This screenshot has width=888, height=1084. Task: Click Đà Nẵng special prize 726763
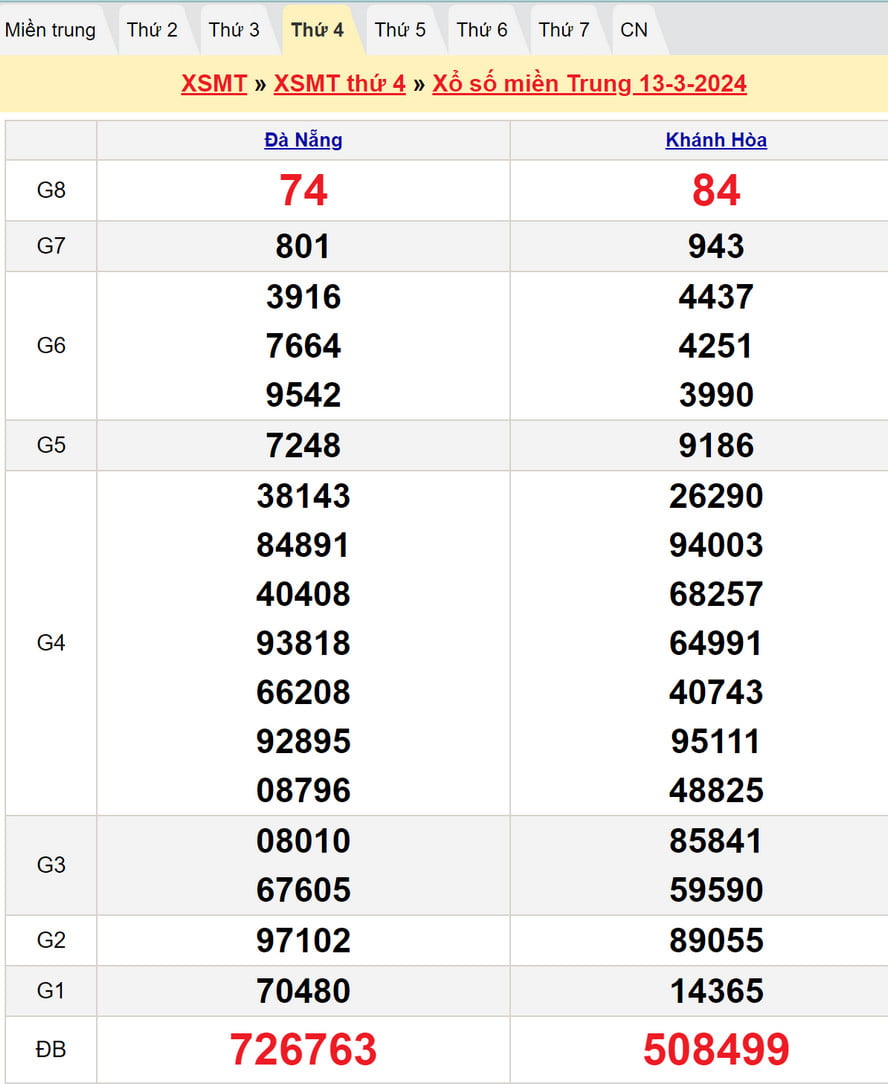click(303, 1049)
